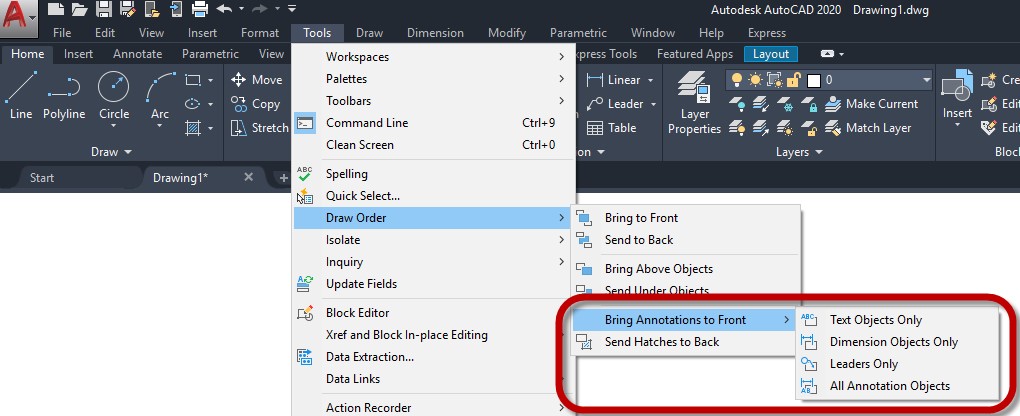This screenshot has height=416, width=1020.
Task: Choose Text Objects Only
Action: click(x=898, y=320)
